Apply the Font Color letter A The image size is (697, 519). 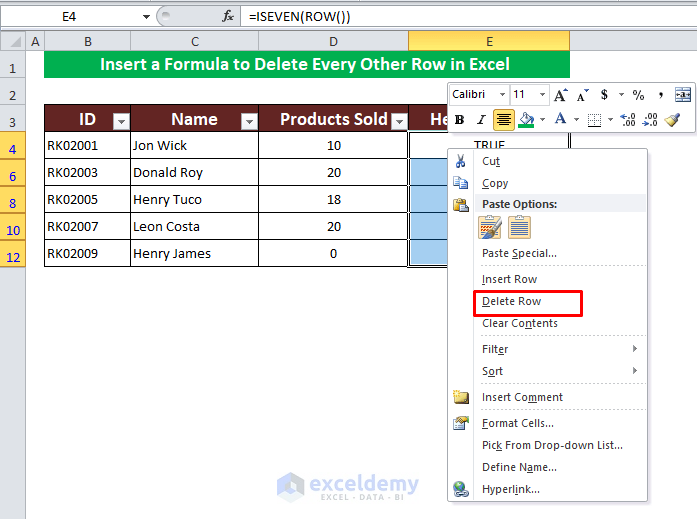point(561,119)
